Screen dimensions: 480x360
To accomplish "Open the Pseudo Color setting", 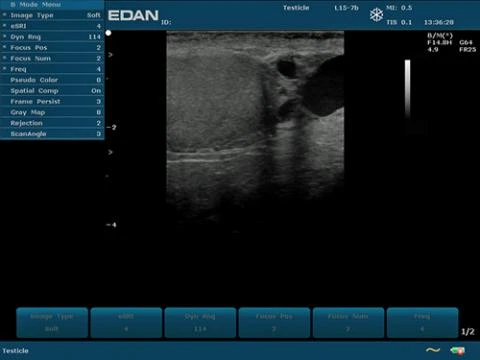I will point(52,80).
